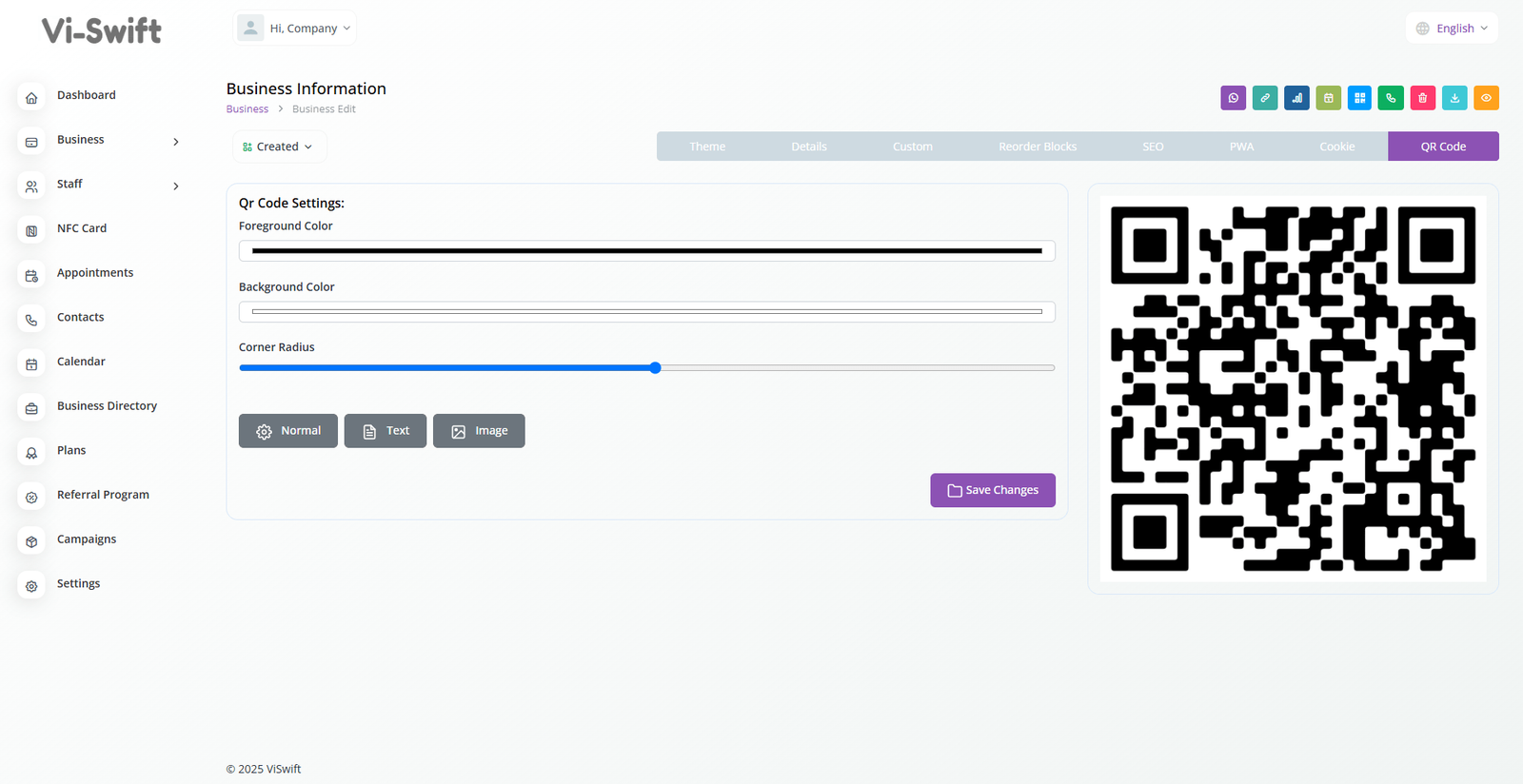The height and width of the screenshot is (784, 1523).
Task: Click the Business sidebar icon
Action: pyautogui.click(x=31, y=142)
